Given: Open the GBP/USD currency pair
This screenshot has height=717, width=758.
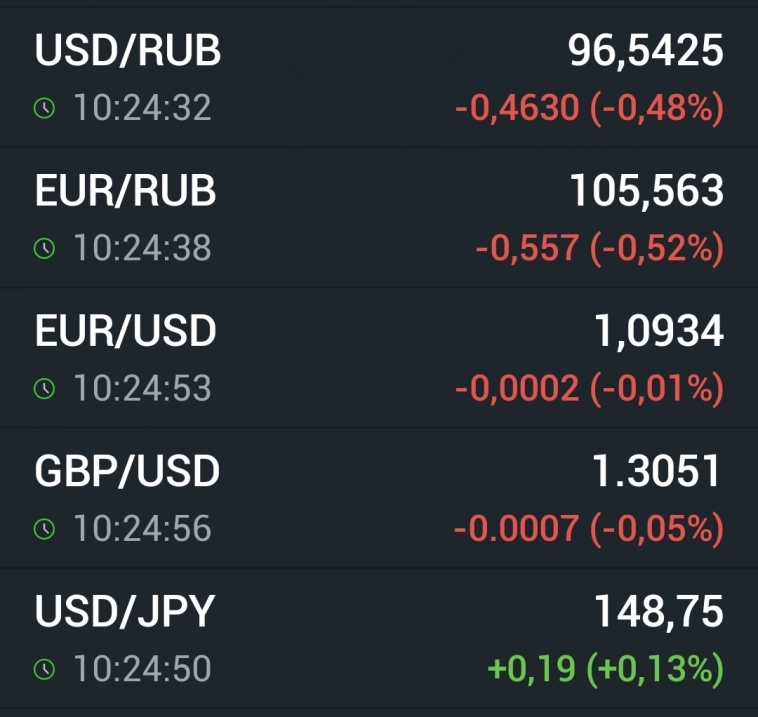Looking at the screenshot, I should (127, 472).
